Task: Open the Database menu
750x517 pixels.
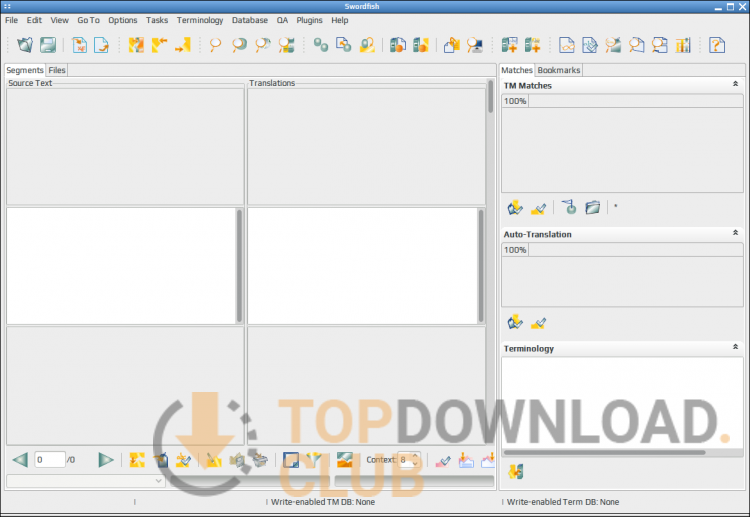Action: [x=250, y=20]
